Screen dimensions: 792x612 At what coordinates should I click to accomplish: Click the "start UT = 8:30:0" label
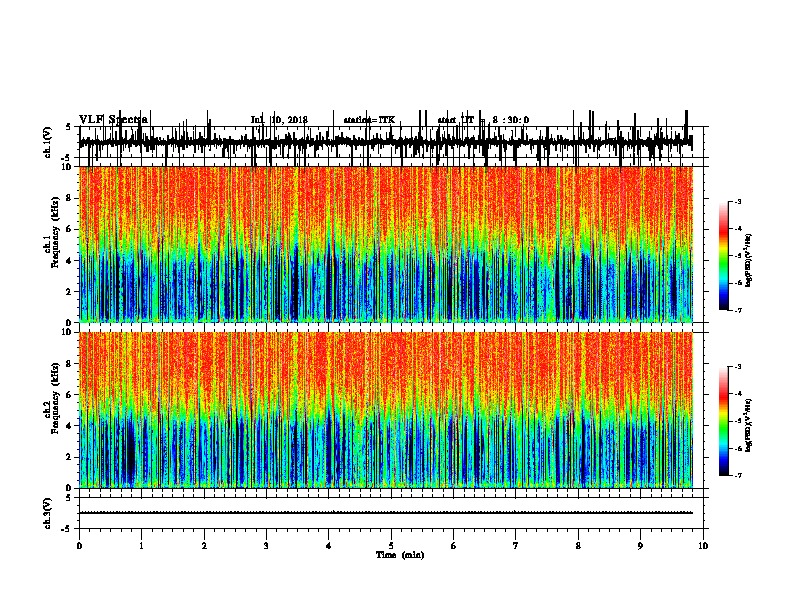click(483, 120)
